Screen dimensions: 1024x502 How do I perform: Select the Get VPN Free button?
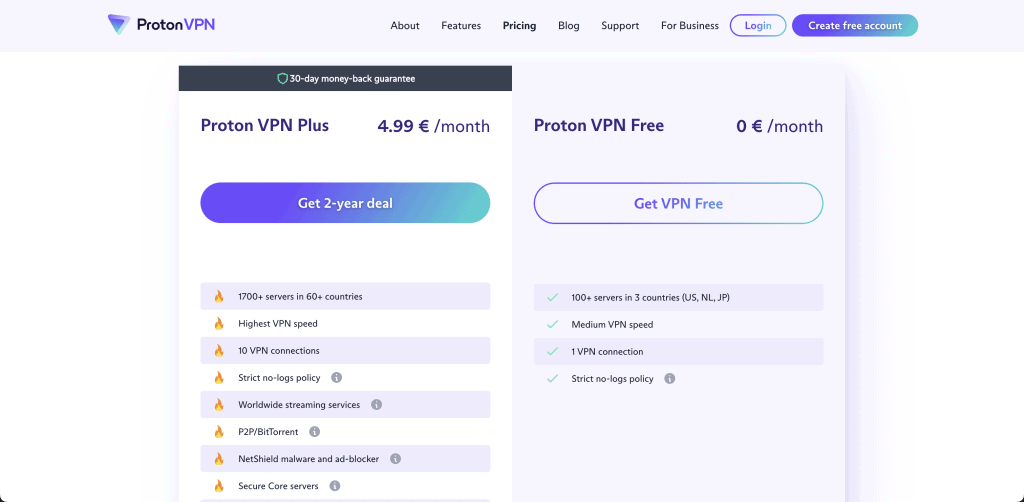[679, 204]
